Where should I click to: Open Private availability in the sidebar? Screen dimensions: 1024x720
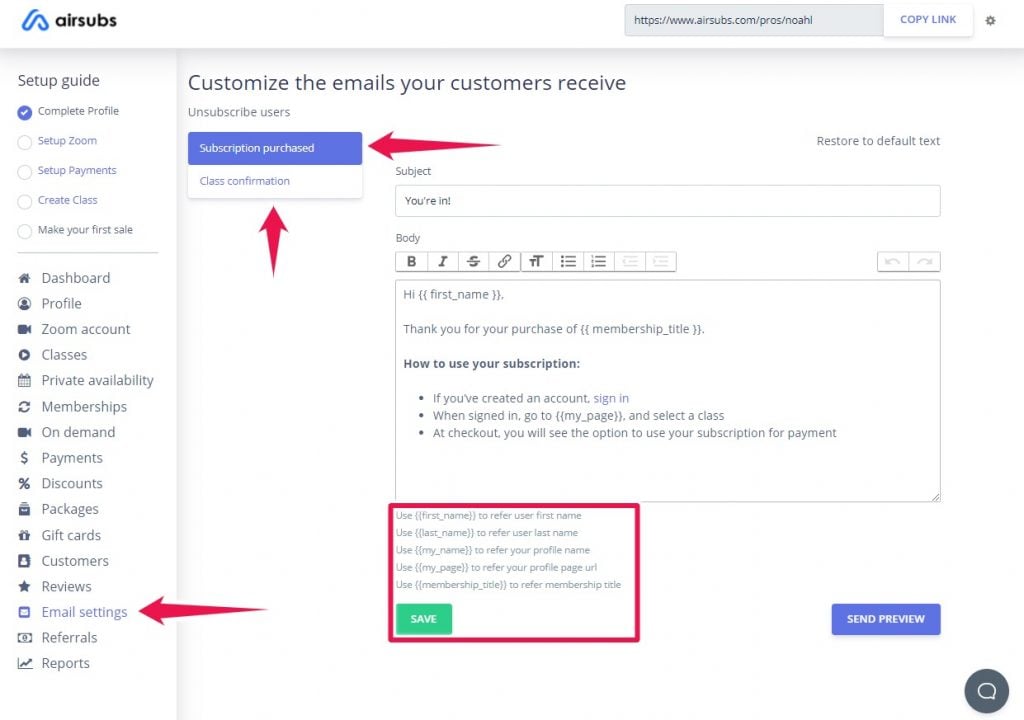tap(97, 380)
